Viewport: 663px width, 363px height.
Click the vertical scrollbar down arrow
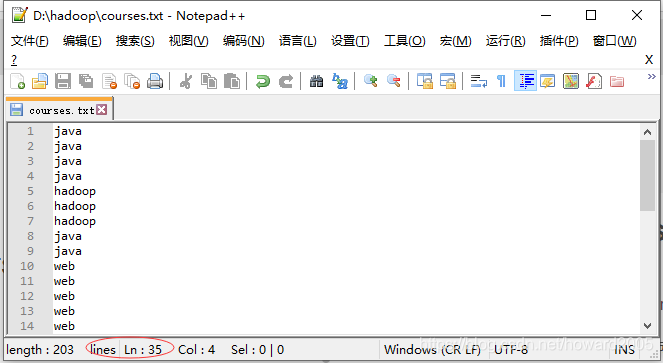pyautogui.click(x=647, y=326)
